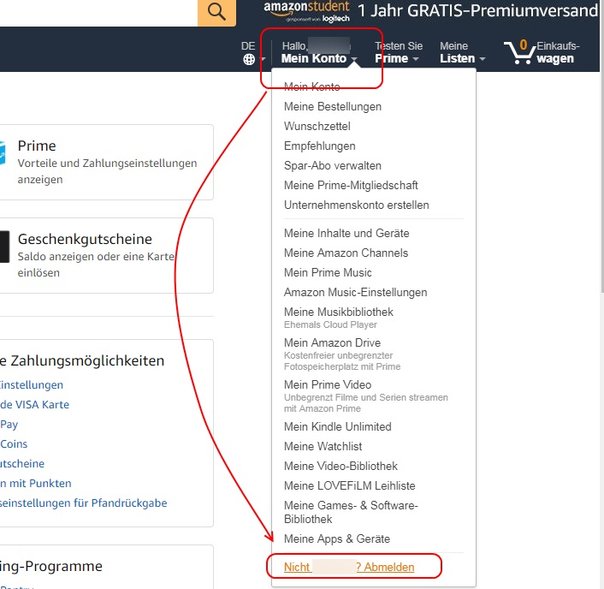Click the Prime box icon

[2, 153]
